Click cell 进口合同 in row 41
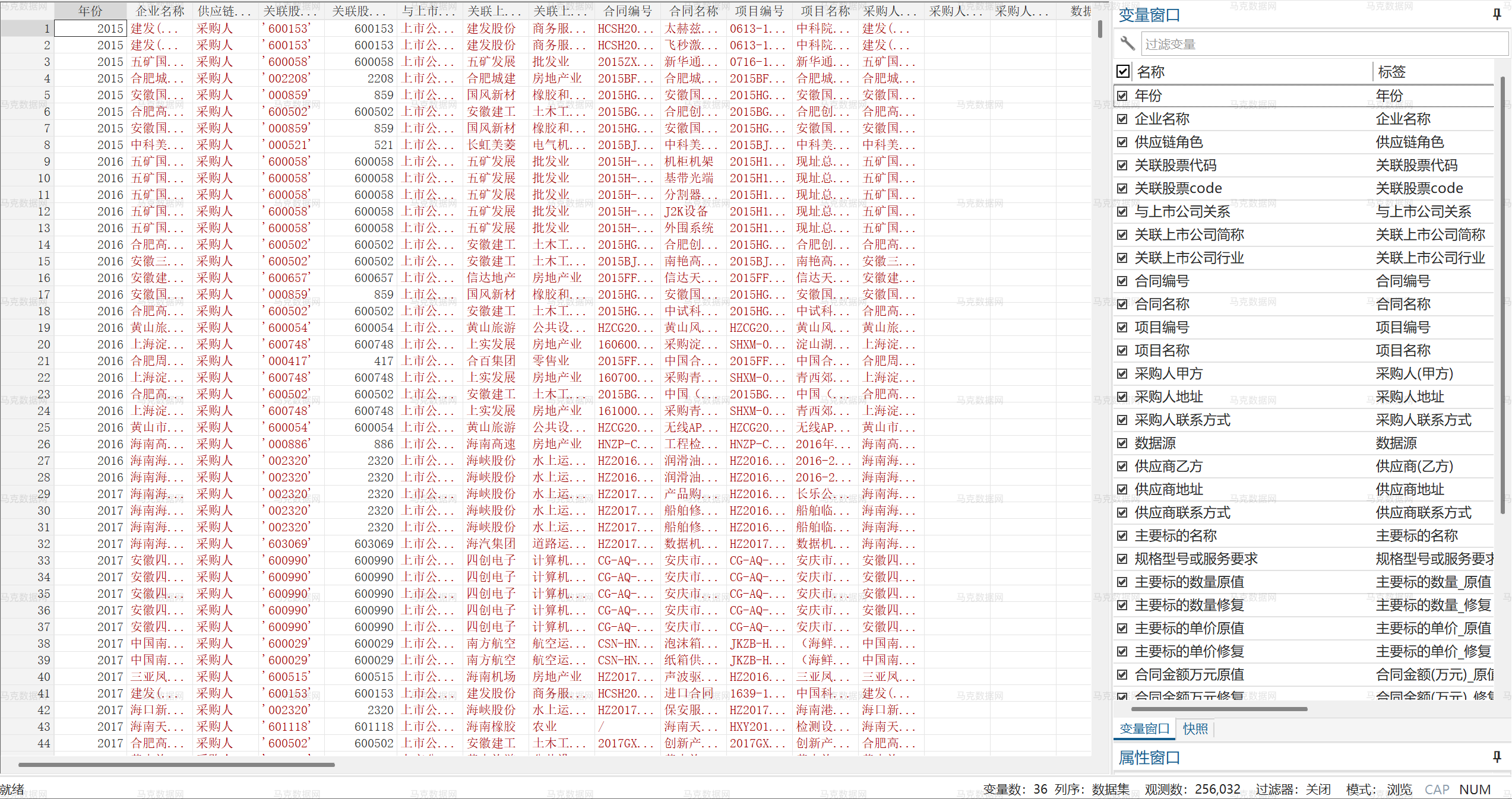Image resolution: width=1512 pixels, height=799 pixels. tap(693, 693)
